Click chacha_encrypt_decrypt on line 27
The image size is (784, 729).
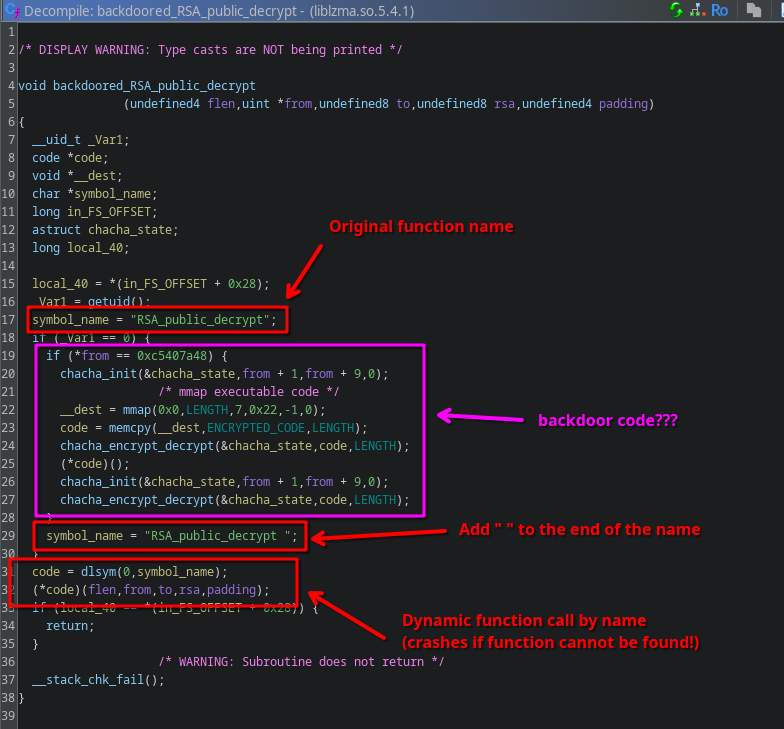(x=136, y=500)
